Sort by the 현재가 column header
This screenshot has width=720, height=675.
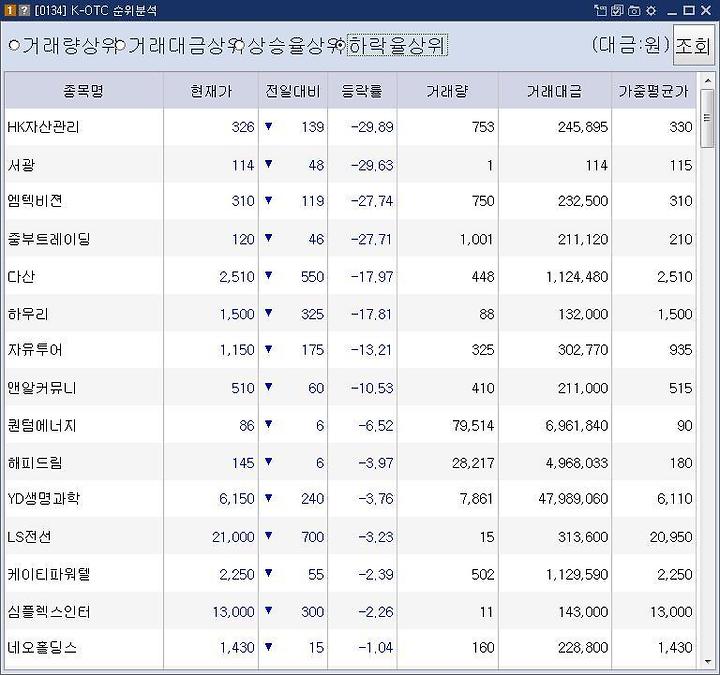211,91
